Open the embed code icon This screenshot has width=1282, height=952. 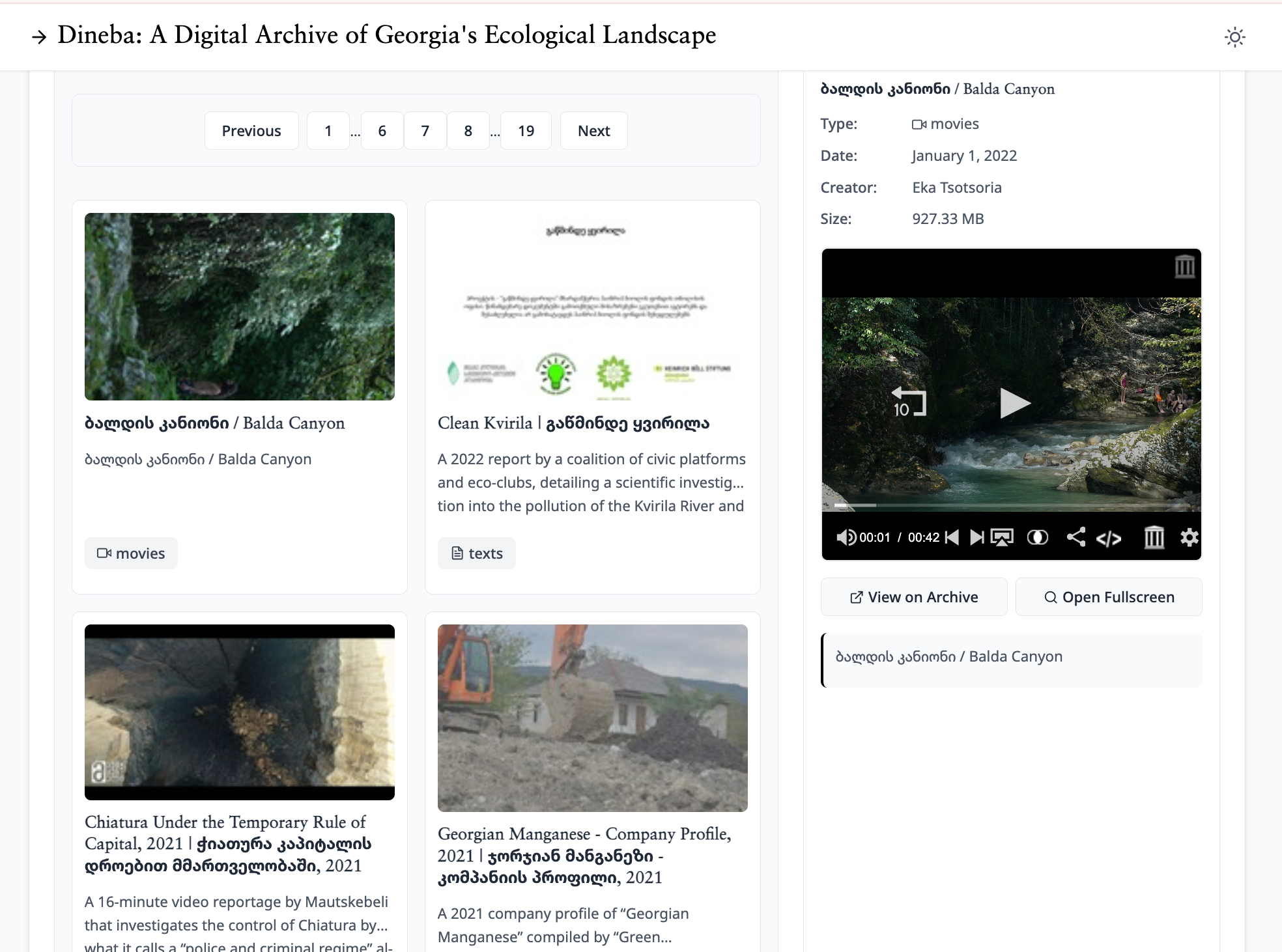pyautogui.click(x=1109, y=539)
